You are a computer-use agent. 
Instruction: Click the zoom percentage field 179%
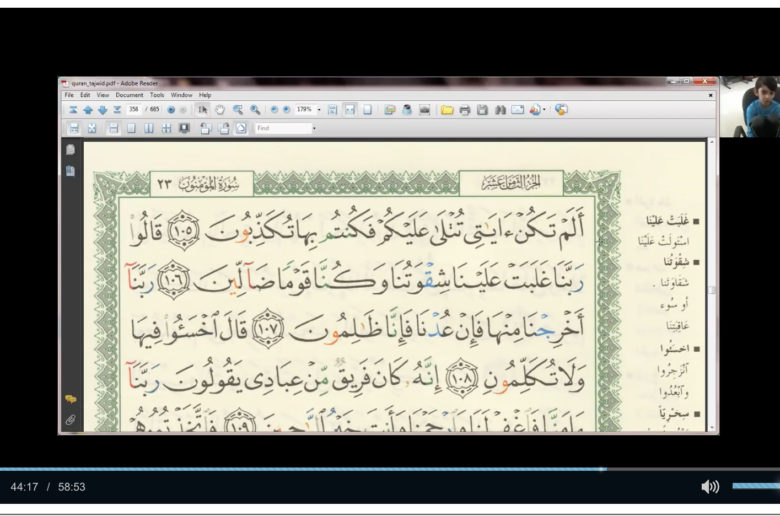pos(304,109)
